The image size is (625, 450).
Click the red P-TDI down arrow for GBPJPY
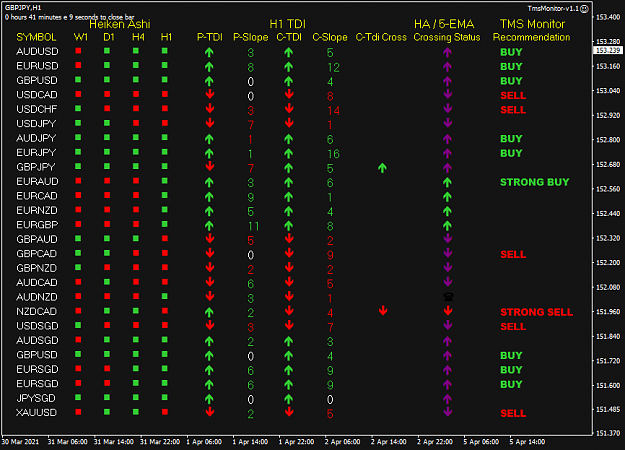(x=210, y=166)
